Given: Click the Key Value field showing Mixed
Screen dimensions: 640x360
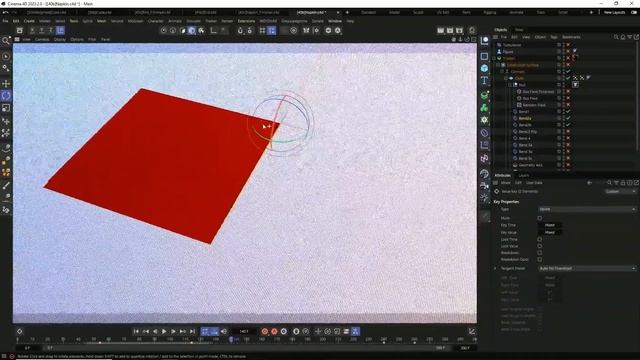Looking at the screenshot, I should click(x=550, y=232).
